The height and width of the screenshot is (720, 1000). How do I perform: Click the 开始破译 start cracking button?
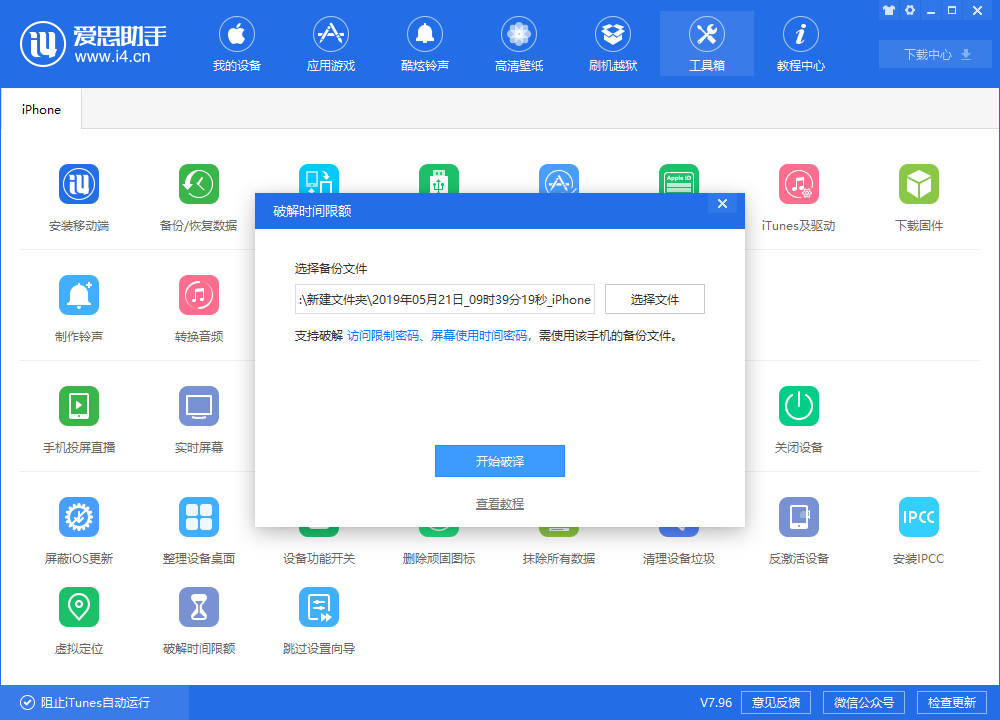500,461
